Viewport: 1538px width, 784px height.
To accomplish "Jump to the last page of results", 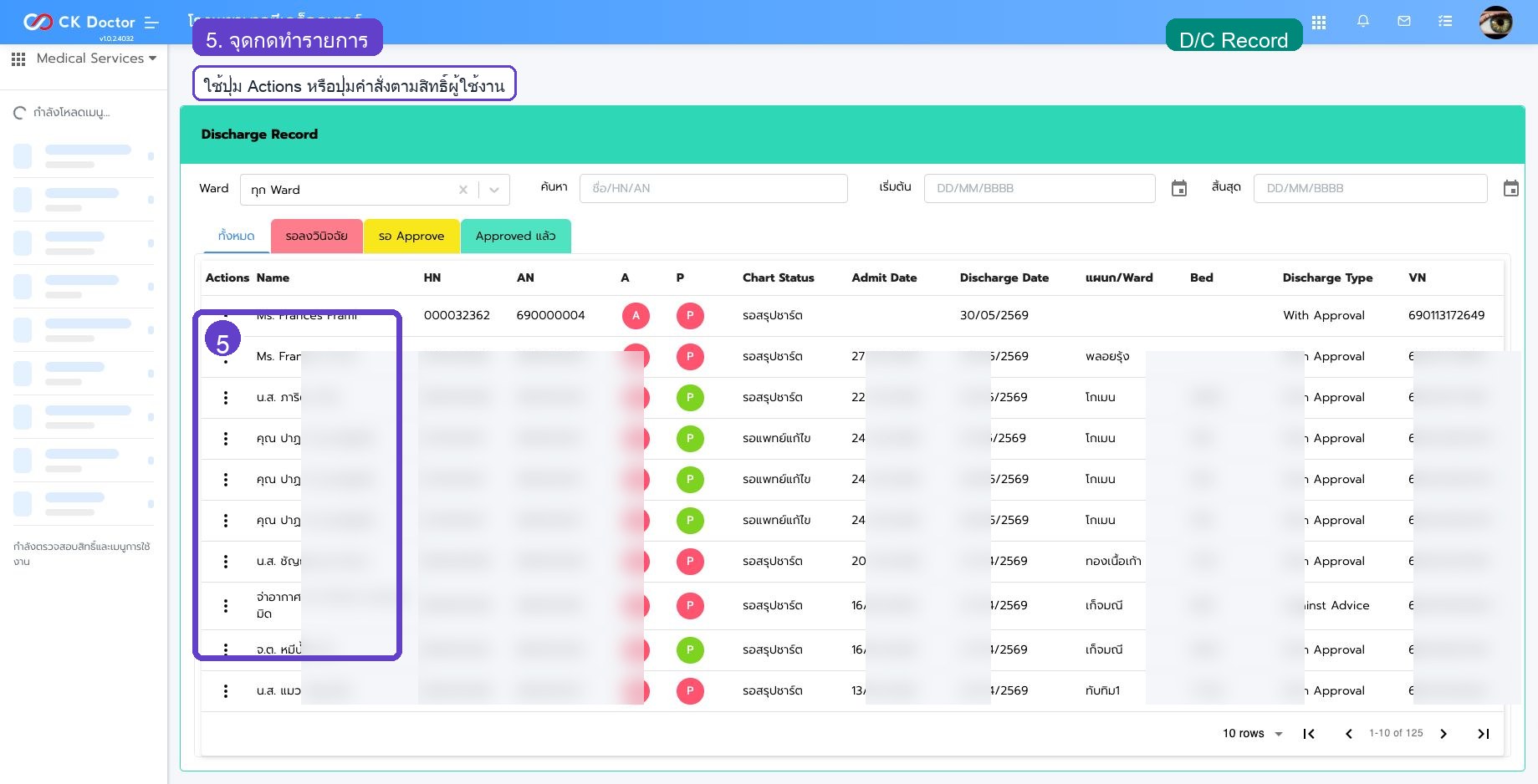I will [x=1484, y=734].
